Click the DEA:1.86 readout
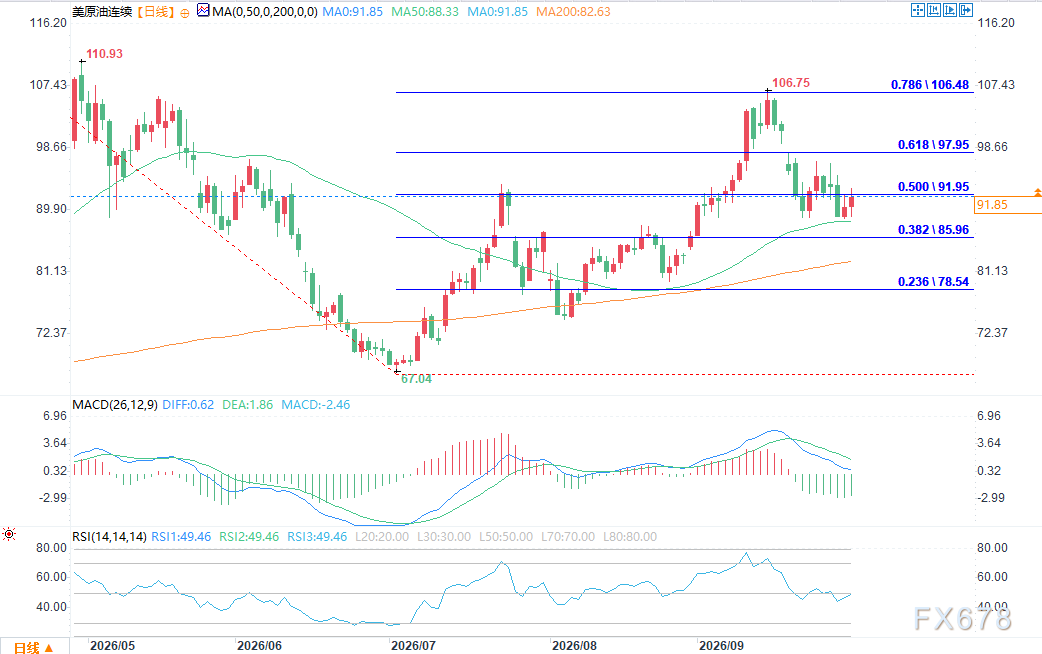 point(247,405)
